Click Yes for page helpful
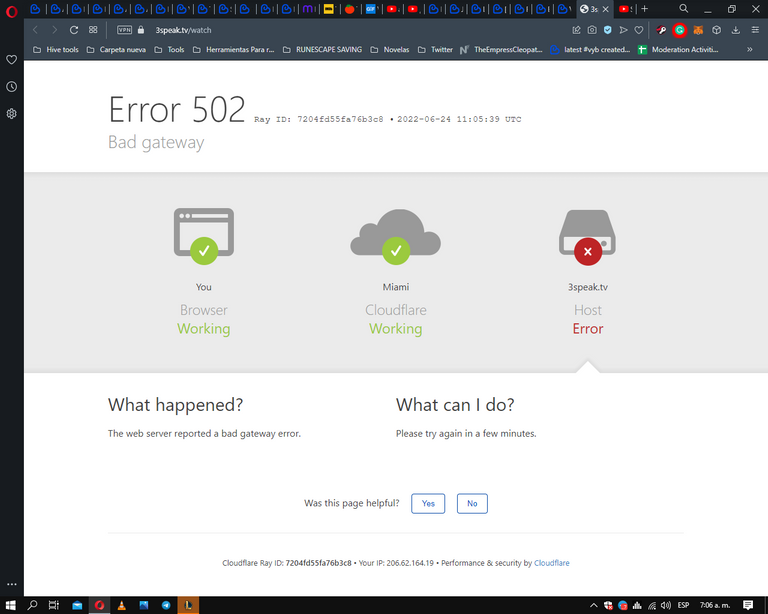Screen dimensions: 768x614 pos(428,503)
